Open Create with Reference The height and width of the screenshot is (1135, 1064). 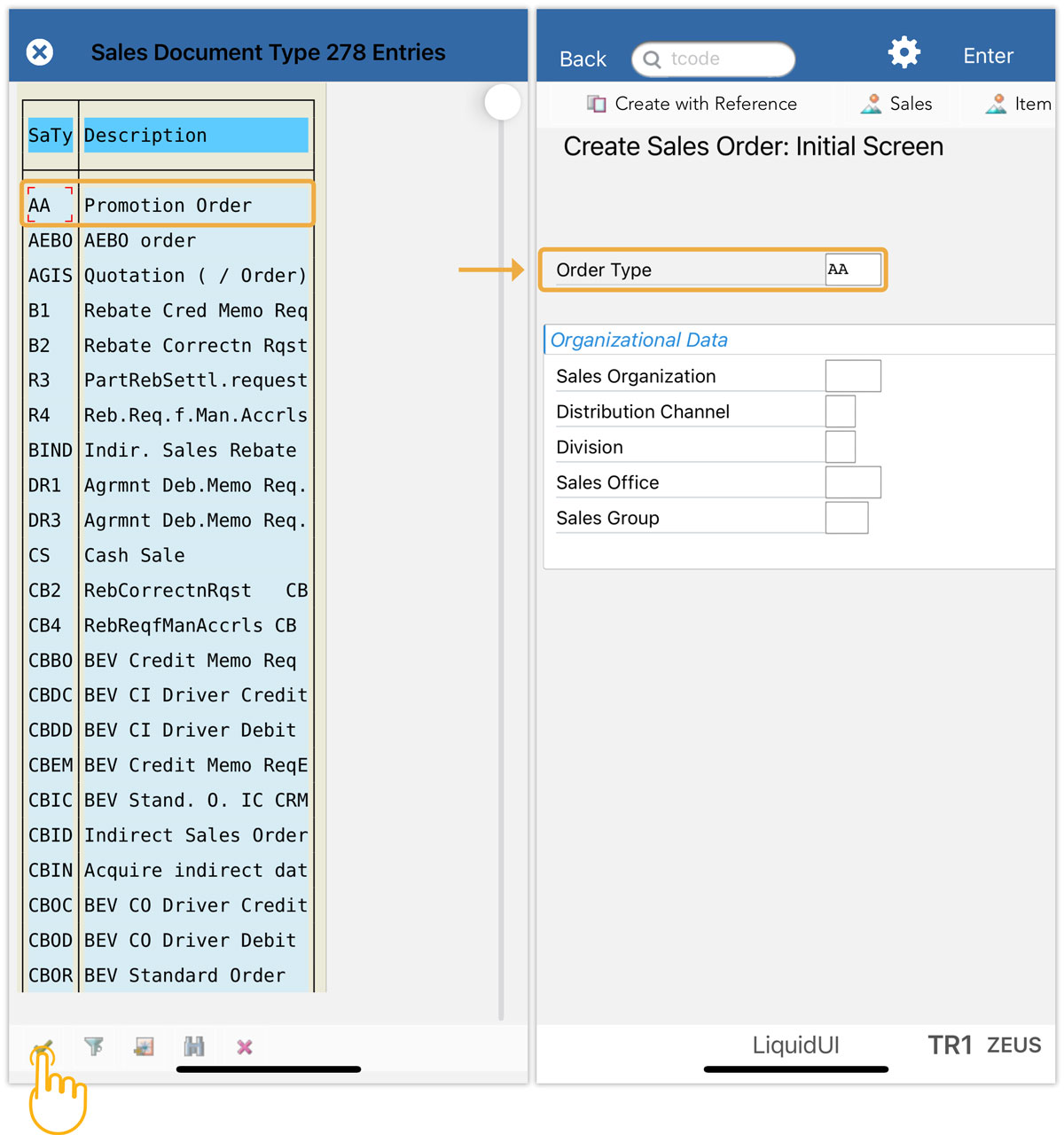(692, 104)
